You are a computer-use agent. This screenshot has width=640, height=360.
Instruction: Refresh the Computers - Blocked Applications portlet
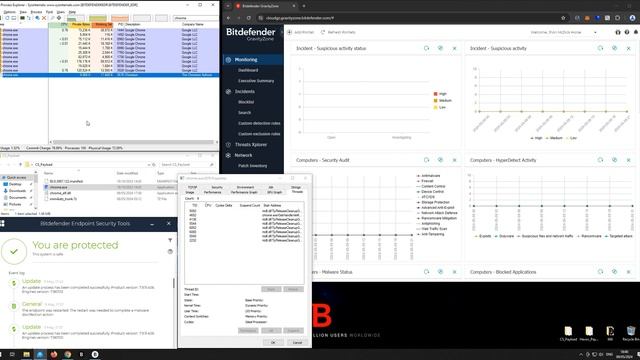pos(600,272)
